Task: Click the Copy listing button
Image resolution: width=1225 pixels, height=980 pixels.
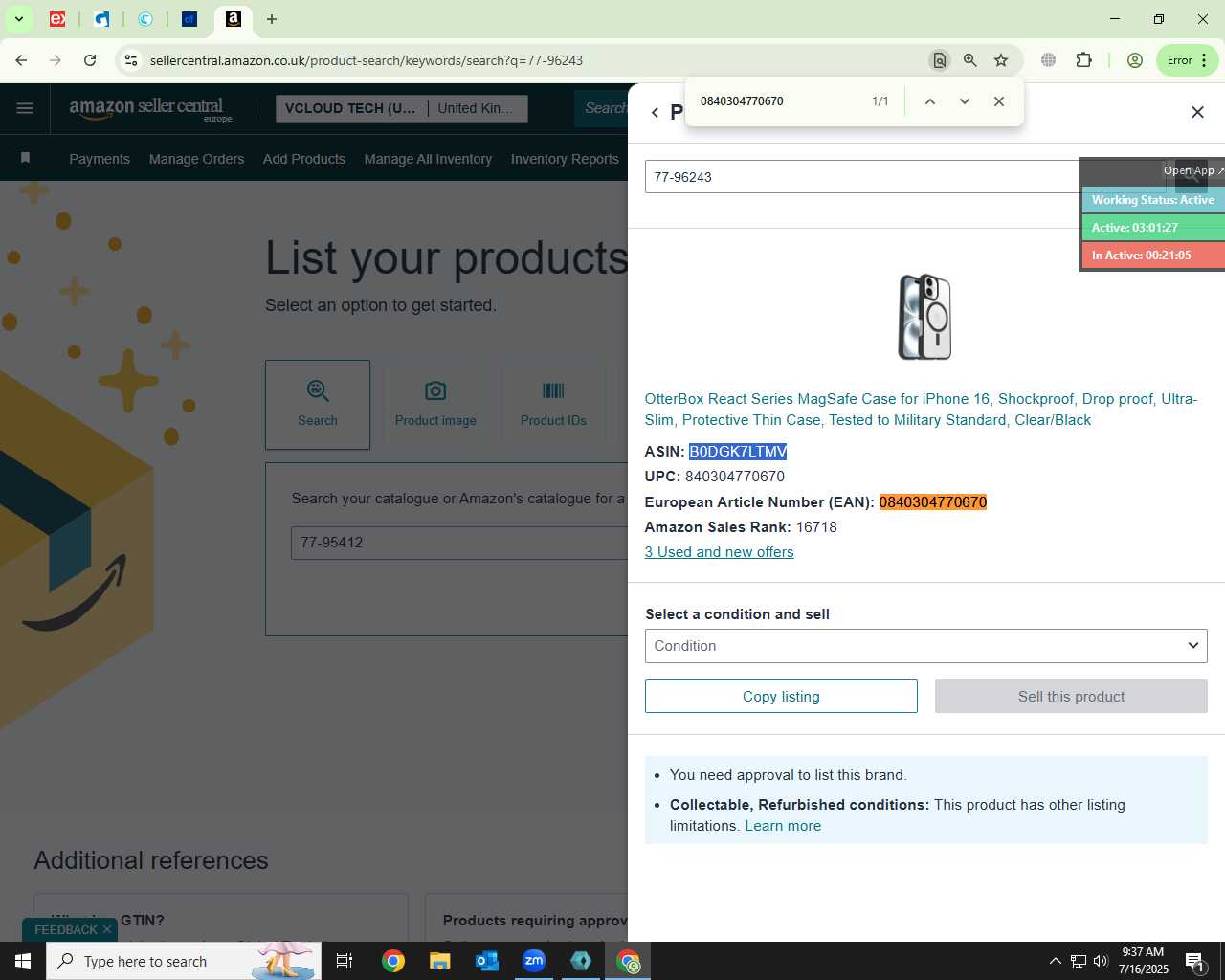Action: point(781,697)
